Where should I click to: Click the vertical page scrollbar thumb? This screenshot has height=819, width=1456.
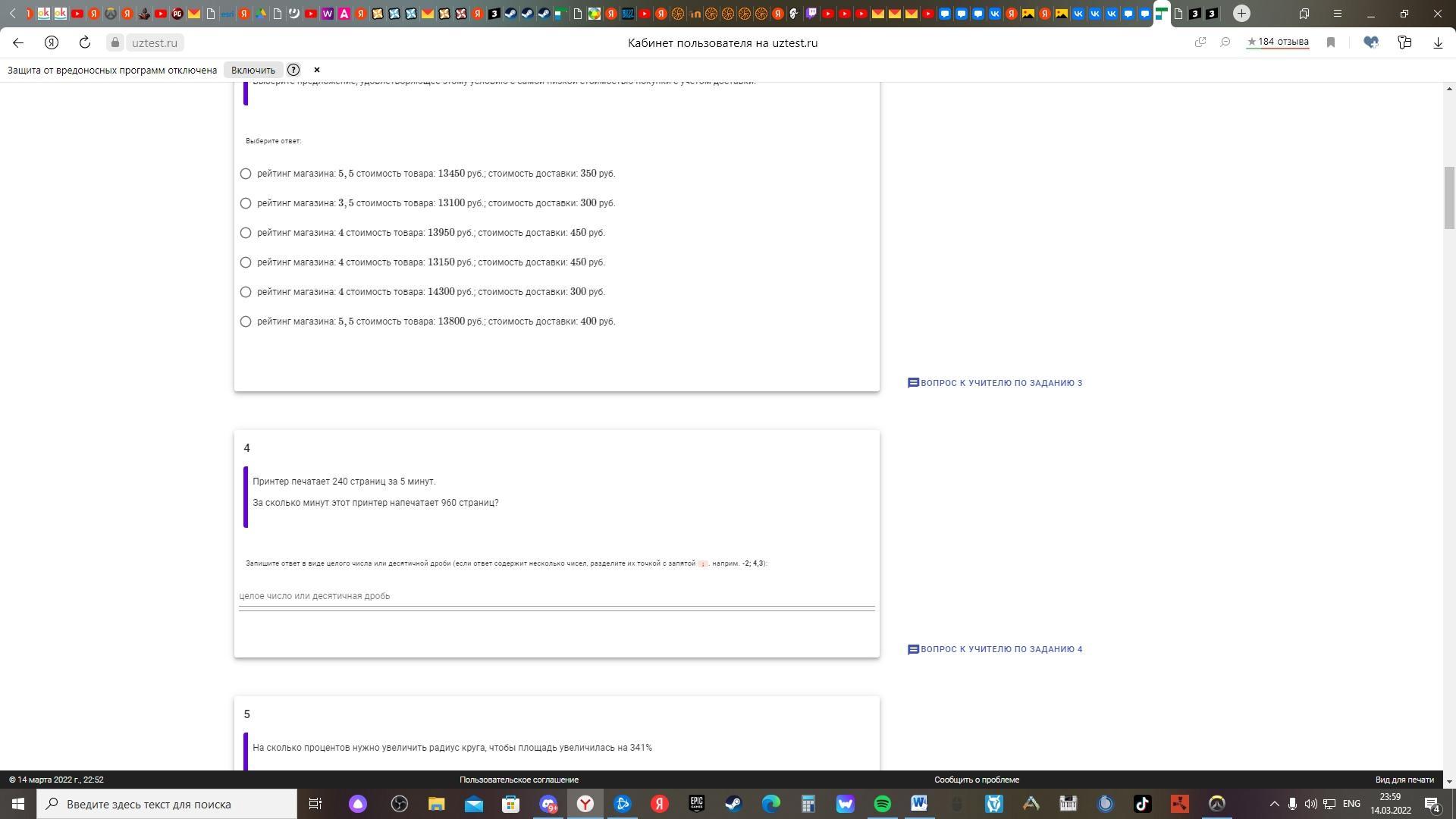pyautogui.click(x=1450, y=197)
